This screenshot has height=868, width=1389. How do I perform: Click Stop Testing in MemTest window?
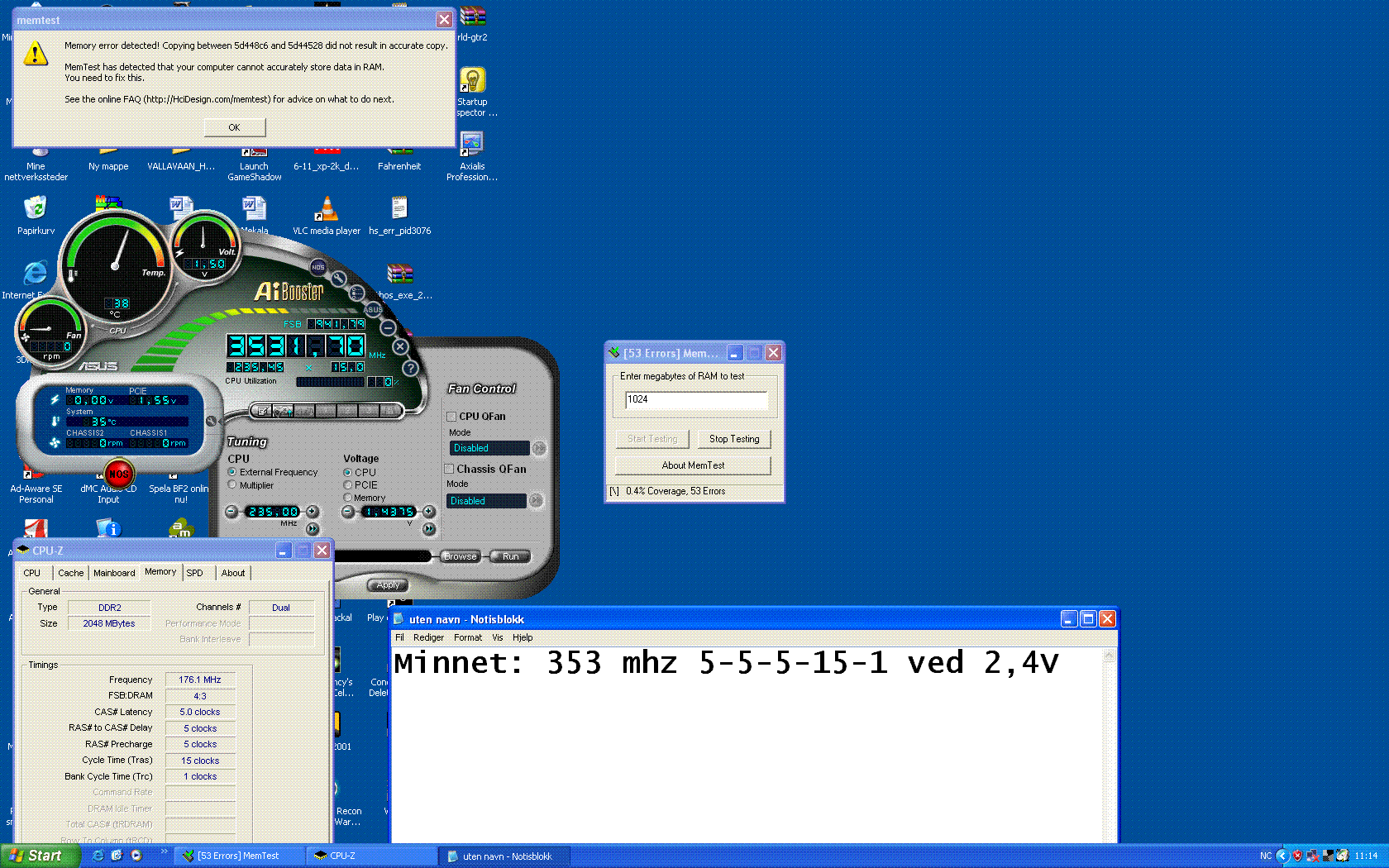(x=734, y=439)
